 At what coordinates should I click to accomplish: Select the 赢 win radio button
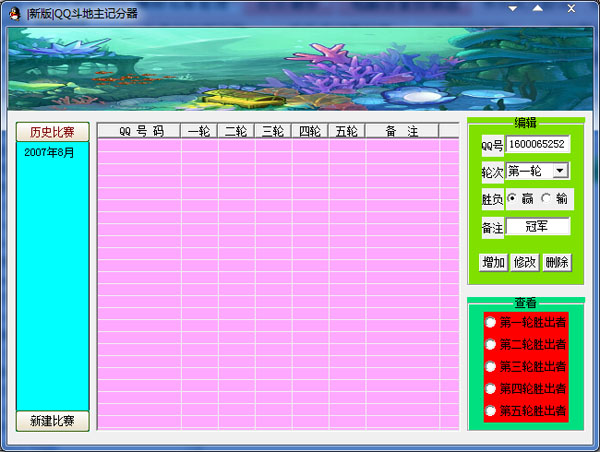click(x=513, y=198)
